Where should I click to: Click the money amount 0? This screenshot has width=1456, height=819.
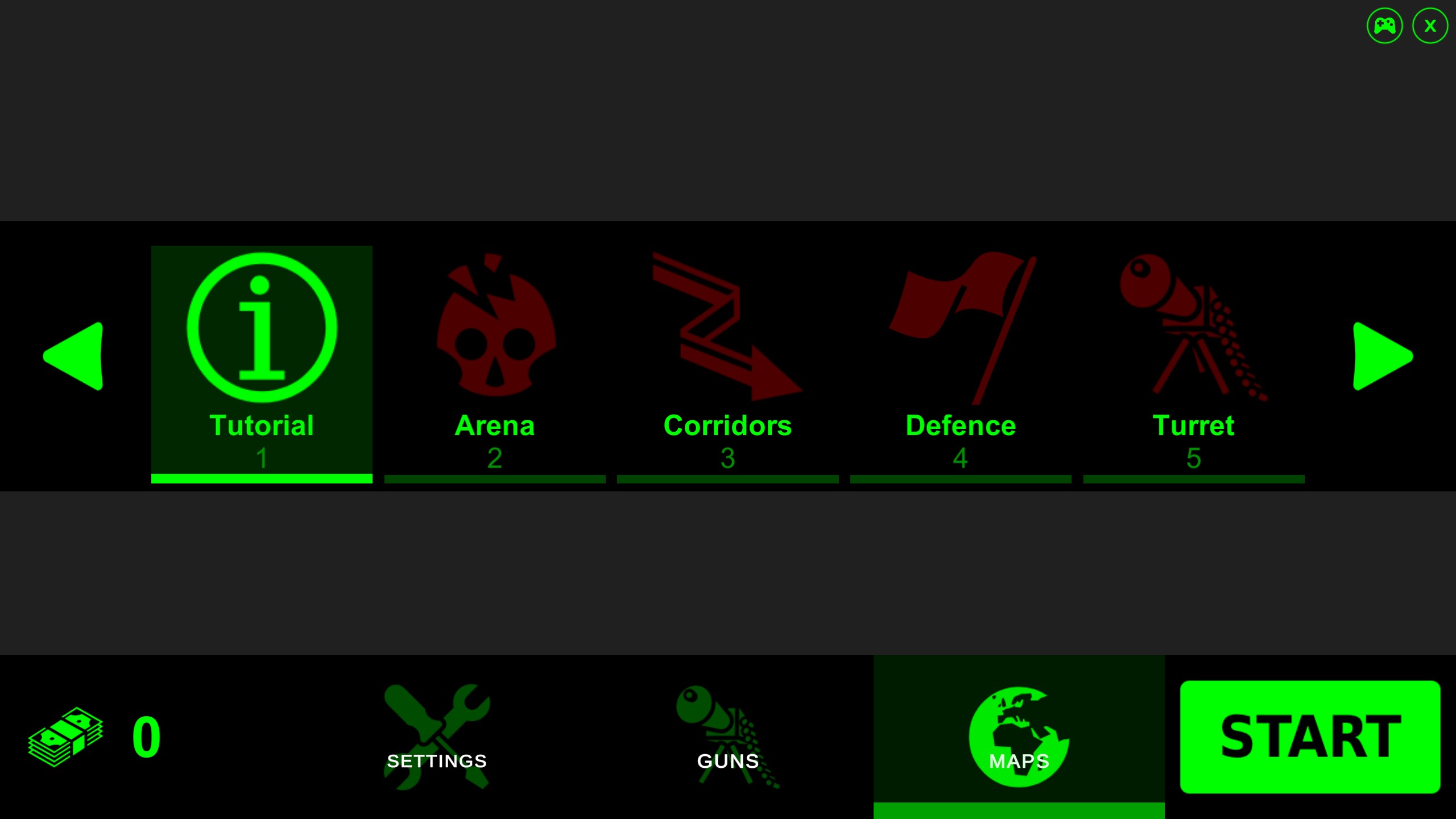coord(146,737)
